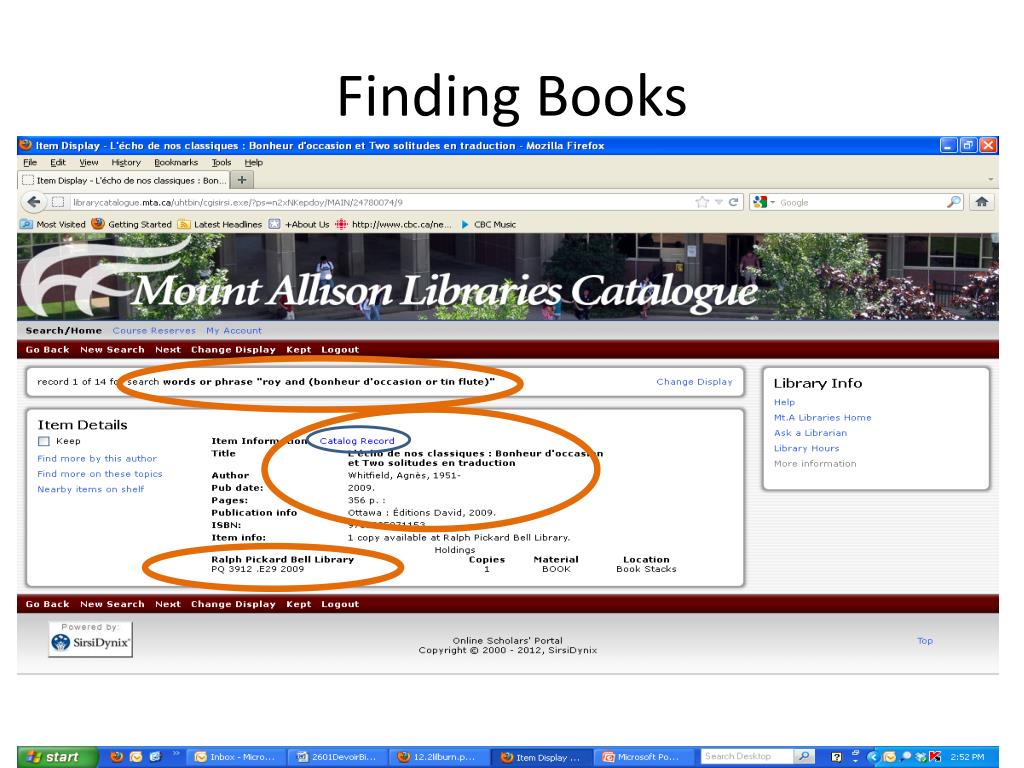Open the cbc.ca news bookmark

pos(393,224)
